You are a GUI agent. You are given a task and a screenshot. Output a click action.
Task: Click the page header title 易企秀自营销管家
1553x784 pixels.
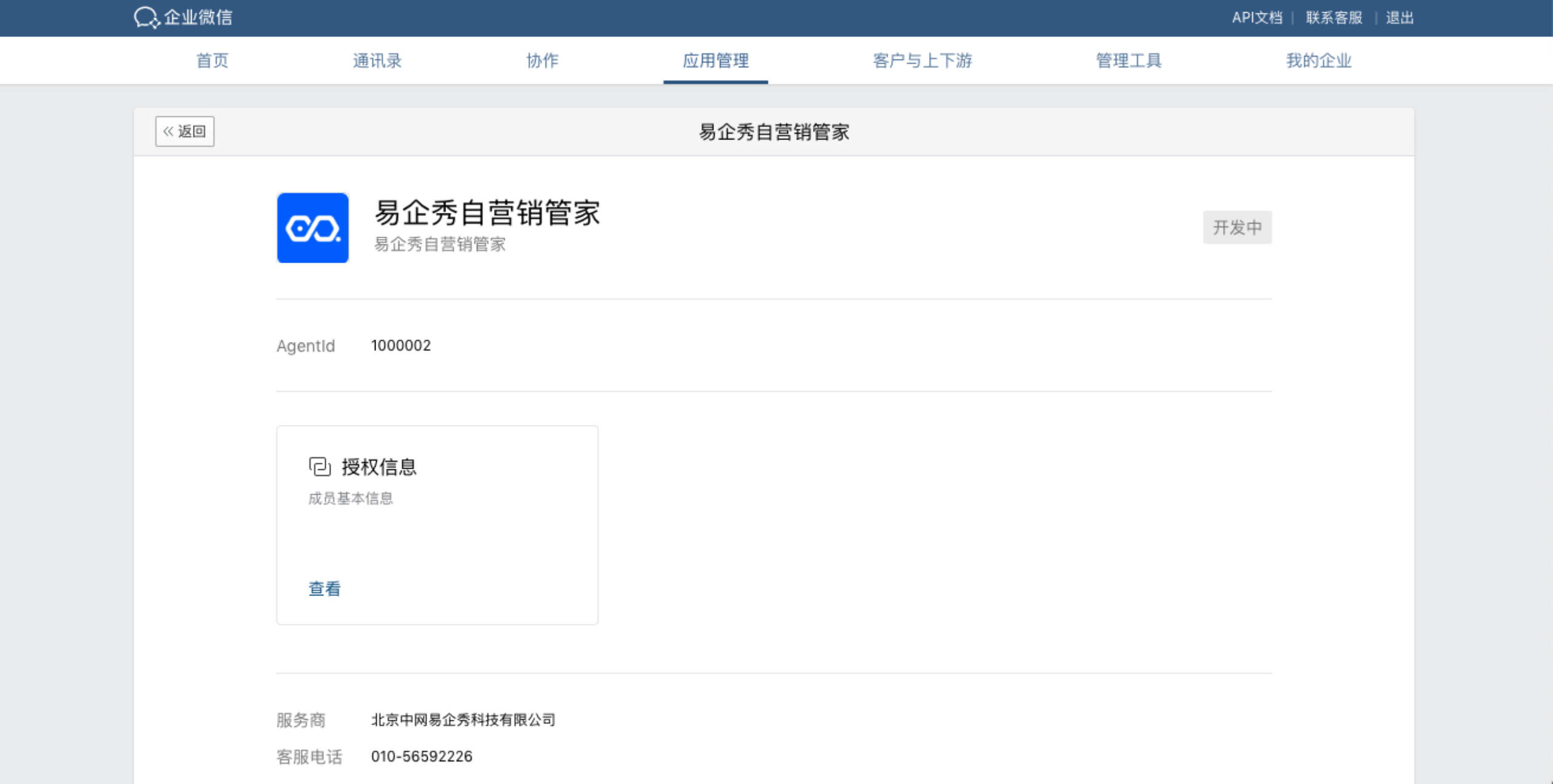(x=774, y=132)
